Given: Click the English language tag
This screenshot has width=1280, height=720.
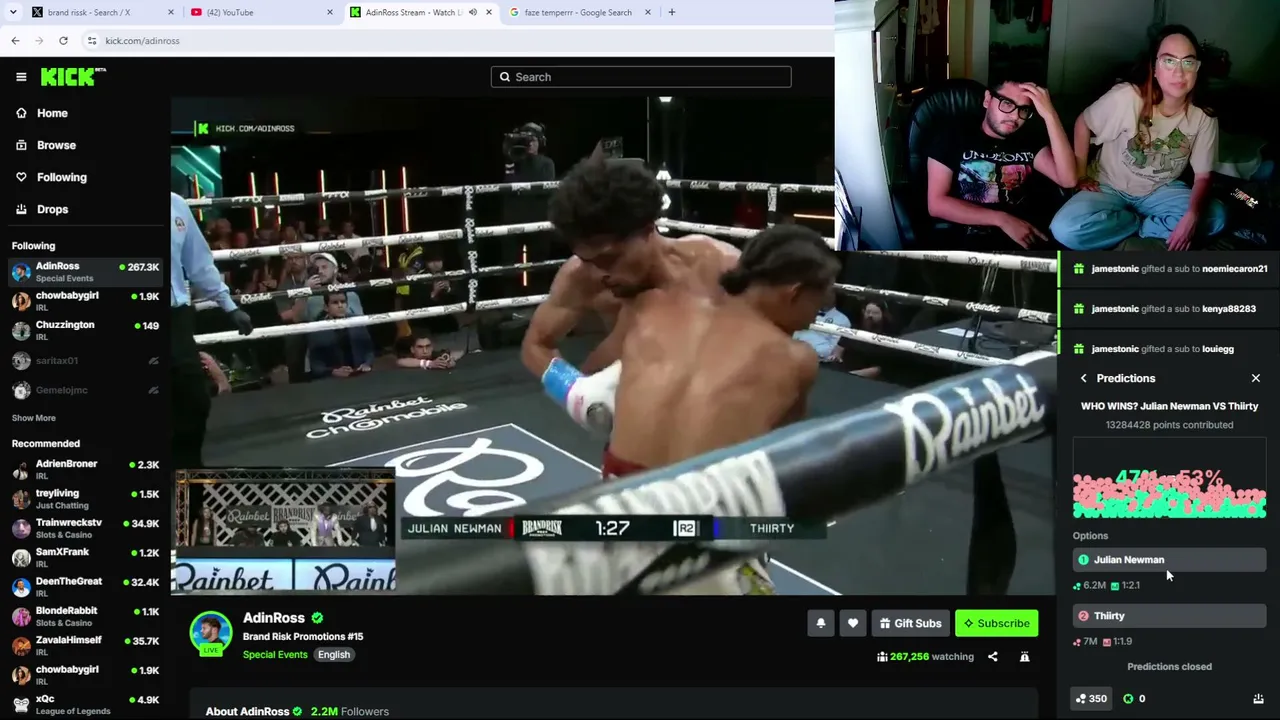Looking at the screenshot, I should (x=334, y=655).
